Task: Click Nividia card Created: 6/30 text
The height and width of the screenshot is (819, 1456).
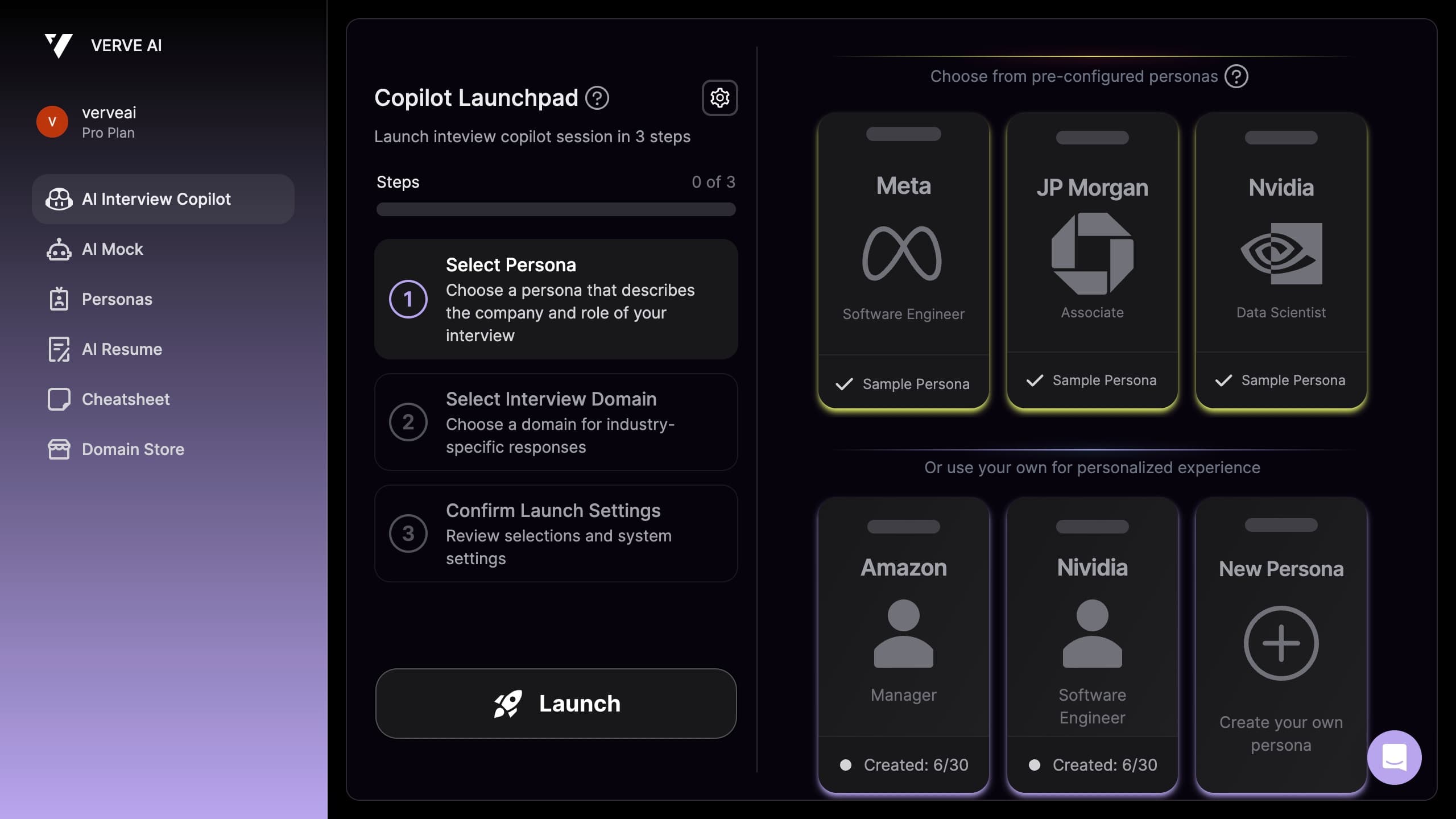Action: point(1105,765)
